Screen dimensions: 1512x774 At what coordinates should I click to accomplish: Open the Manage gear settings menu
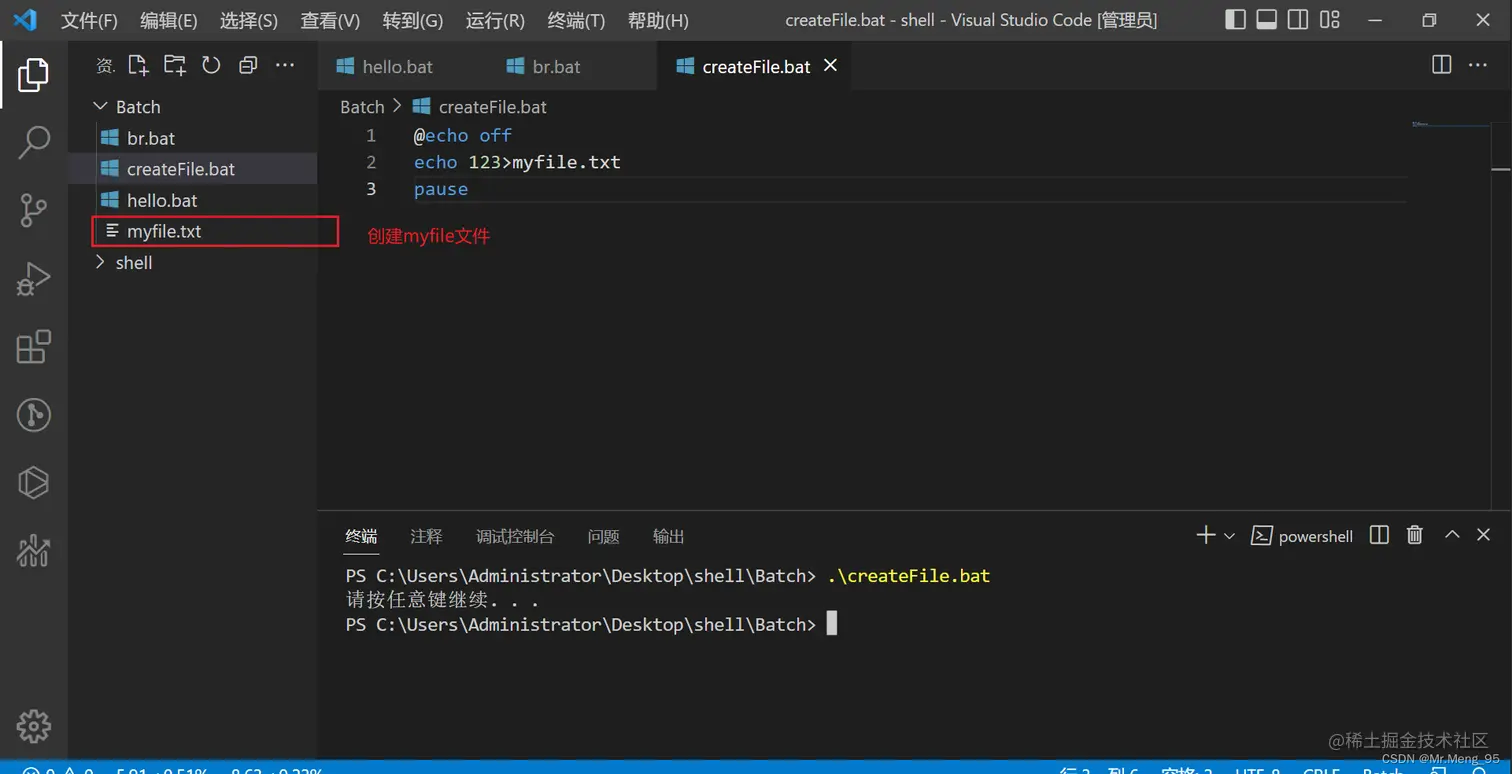[33, 726]
